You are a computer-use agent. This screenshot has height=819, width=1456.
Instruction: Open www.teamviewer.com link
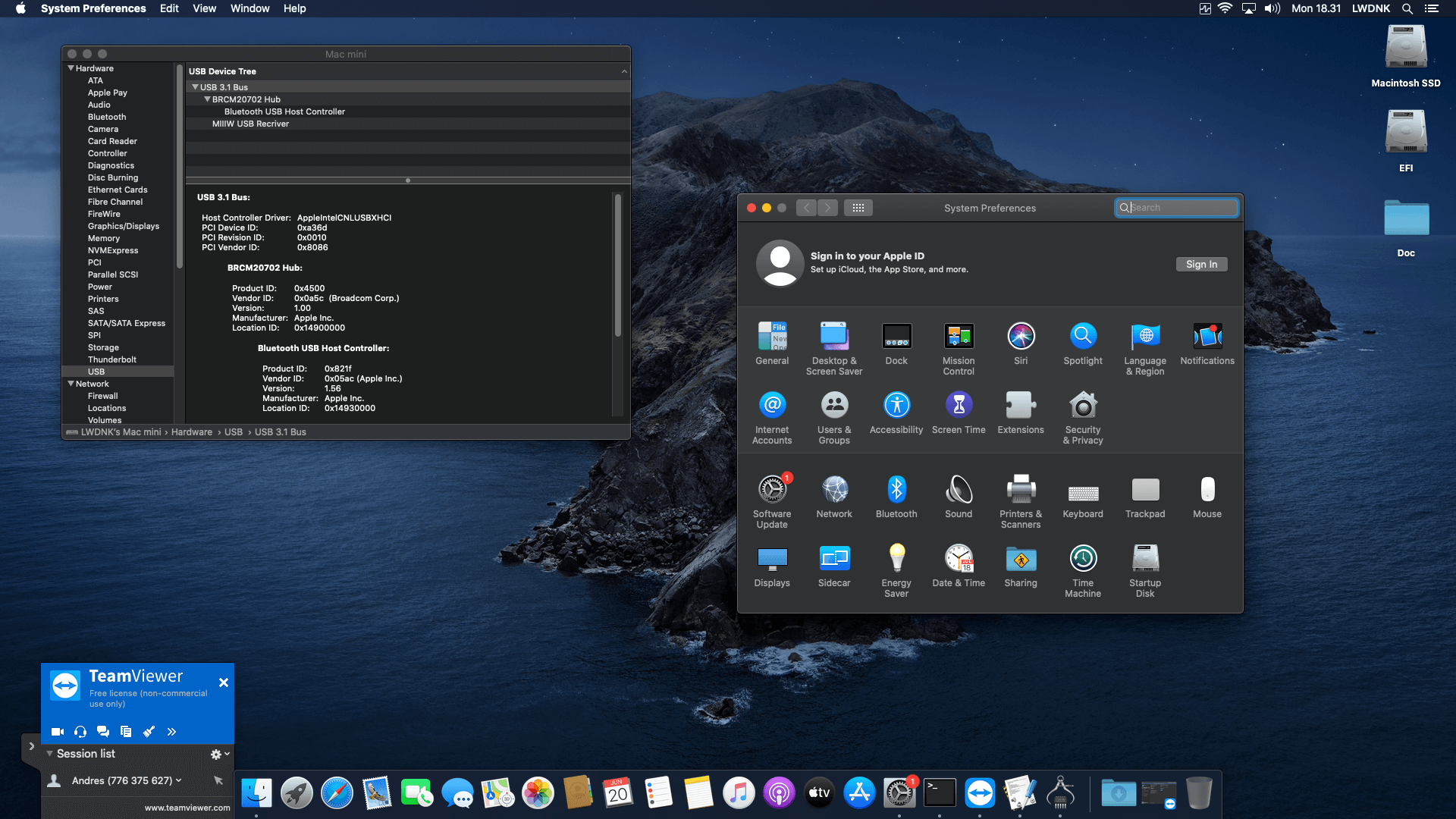(x=187, y=808)
